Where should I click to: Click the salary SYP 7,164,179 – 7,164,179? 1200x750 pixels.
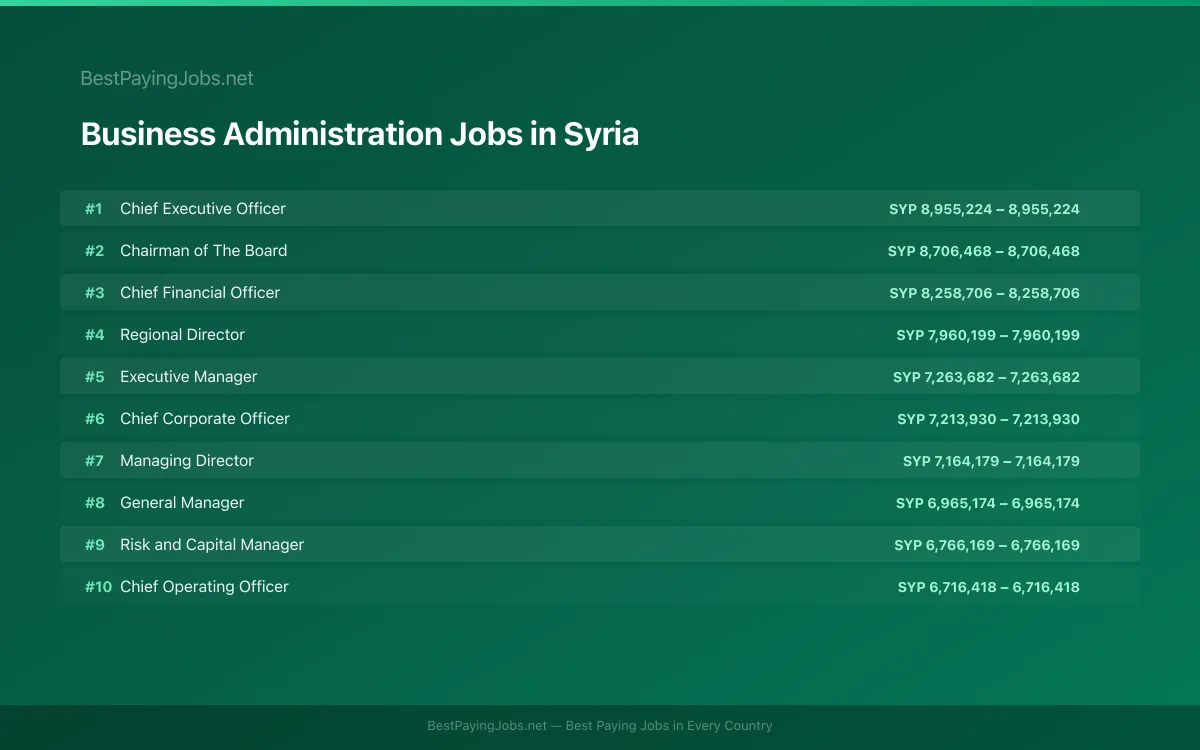click(991, 461)
